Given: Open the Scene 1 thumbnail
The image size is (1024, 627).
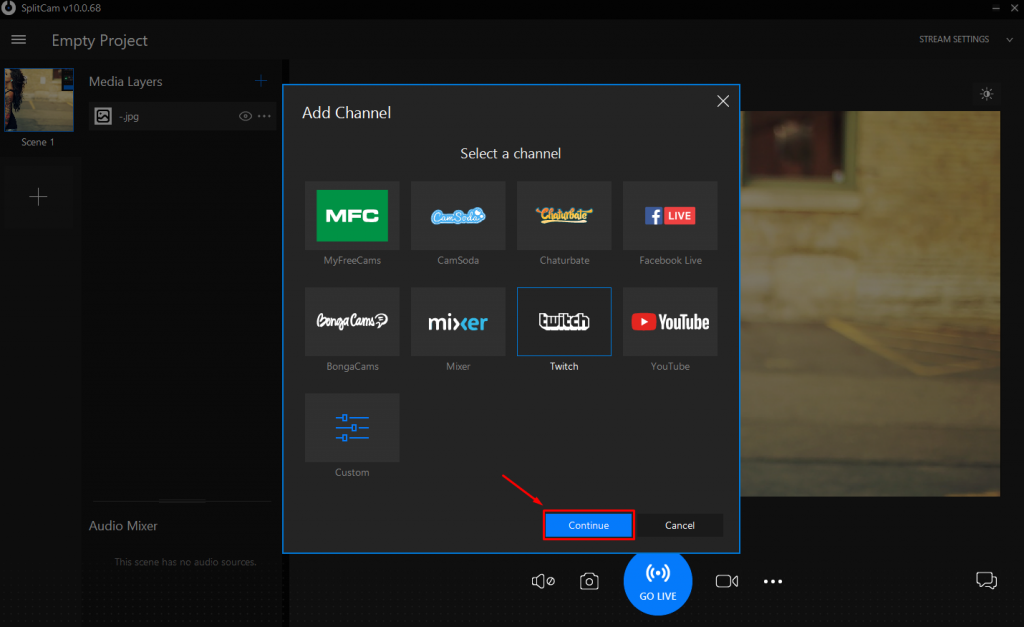Looking at the screenshot, I should (39, 100).
